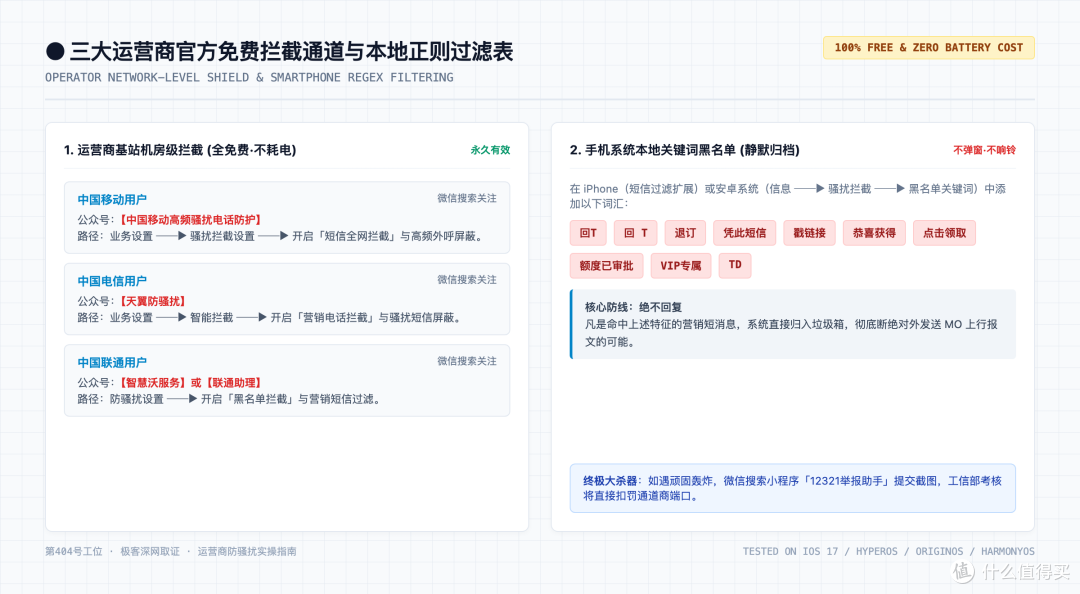Click '【天翼防骚扰】' account name
The image size is (1080, 594).
pyautogui.click(x=152, y=301)
